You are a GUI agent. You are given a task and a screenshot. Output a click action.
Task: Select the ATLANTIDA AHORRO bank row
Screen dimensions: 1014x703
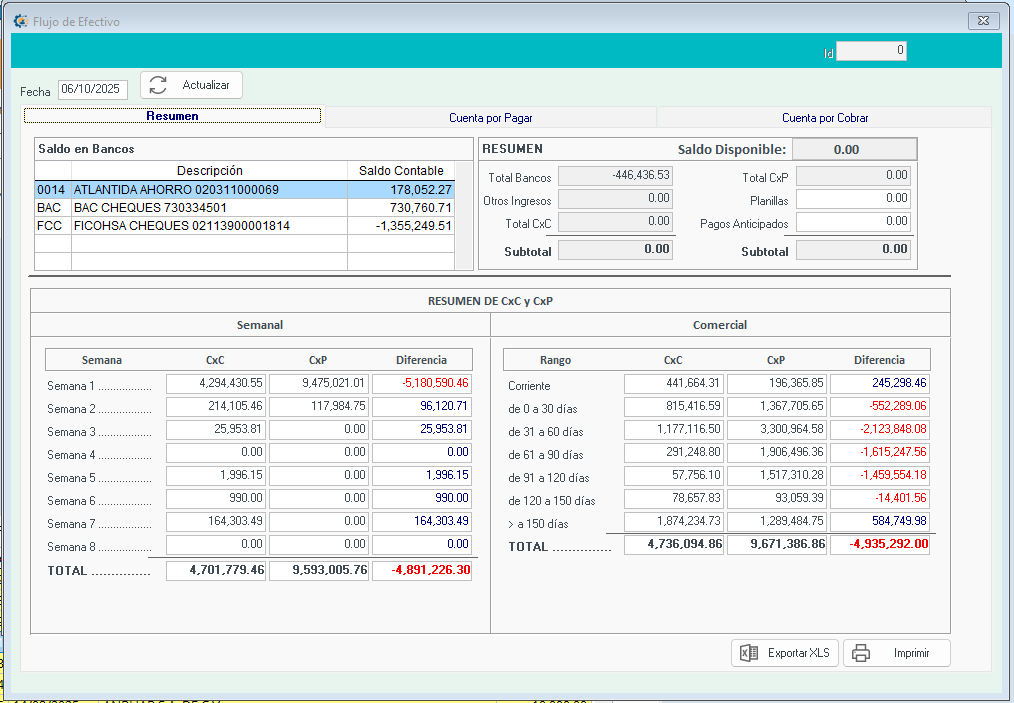click(x=244, y=189)
